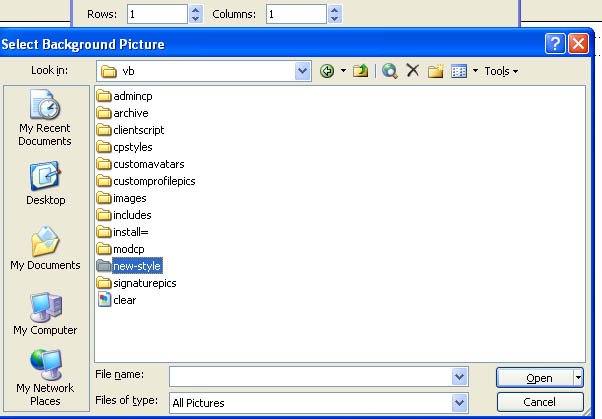Select the modcp folder

pos(121,249)
